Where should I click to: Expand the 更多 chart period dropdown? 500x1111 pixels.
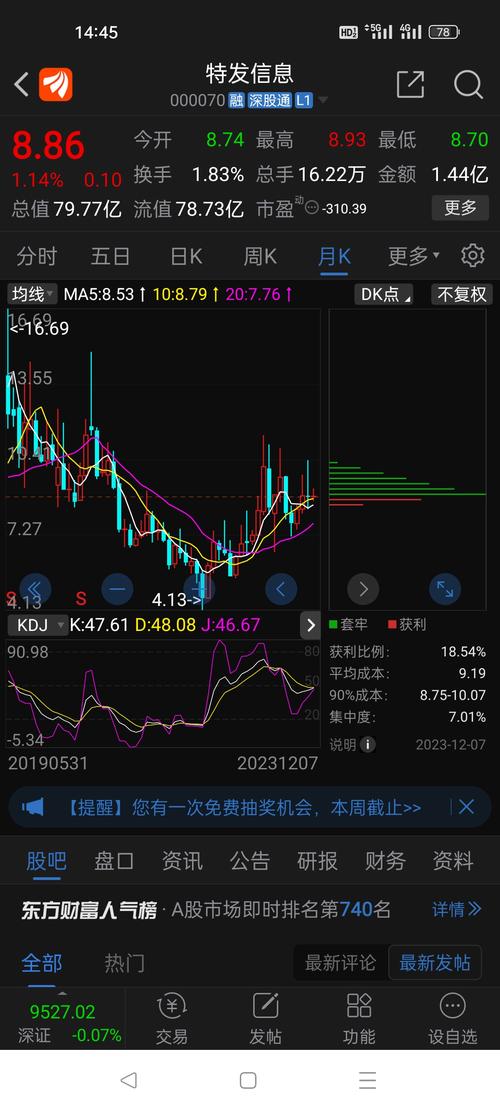(414, 256)
